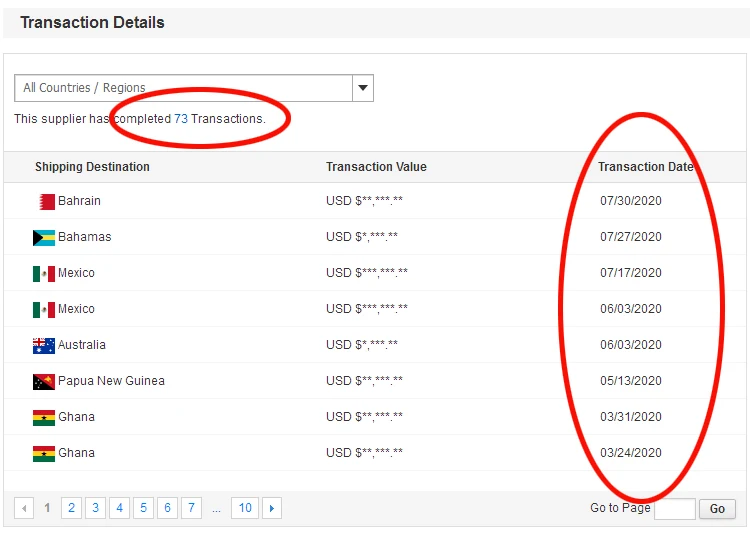Open page 3 of transactions
The image size is (750, 540).
click(96, 508)
